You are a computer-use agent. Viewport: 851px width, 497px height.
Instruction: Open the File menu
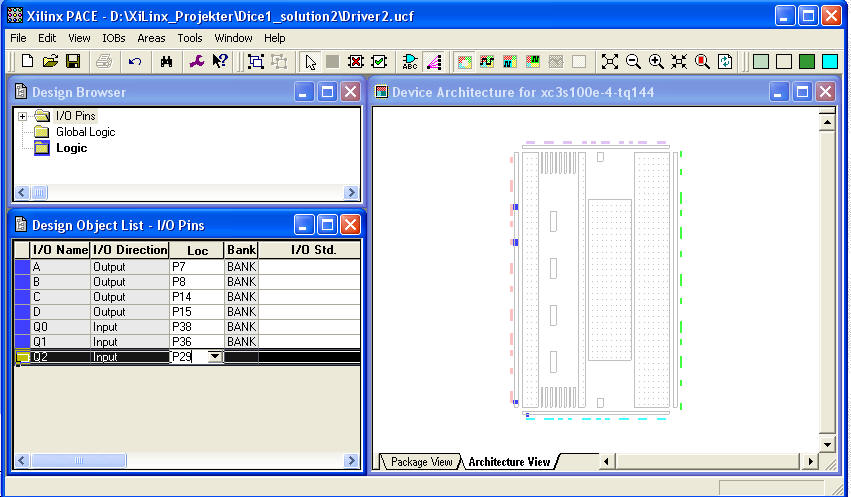(18, 38)
